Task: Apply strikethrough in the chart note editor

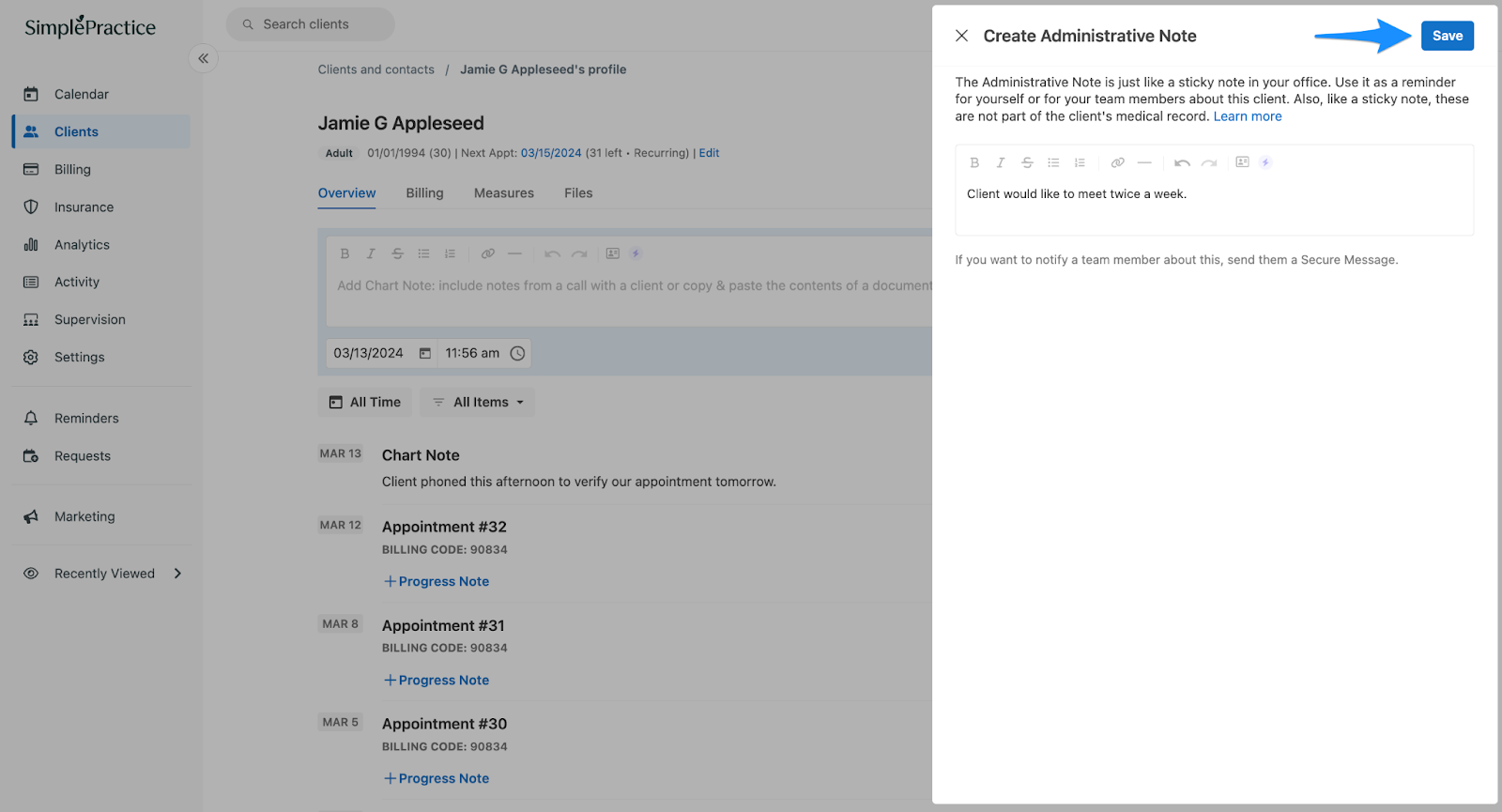Action: point(397,253)
